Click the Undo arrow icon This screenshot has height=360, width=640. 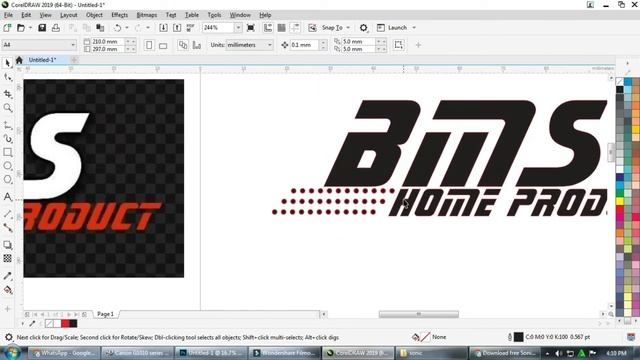(117, 28)
